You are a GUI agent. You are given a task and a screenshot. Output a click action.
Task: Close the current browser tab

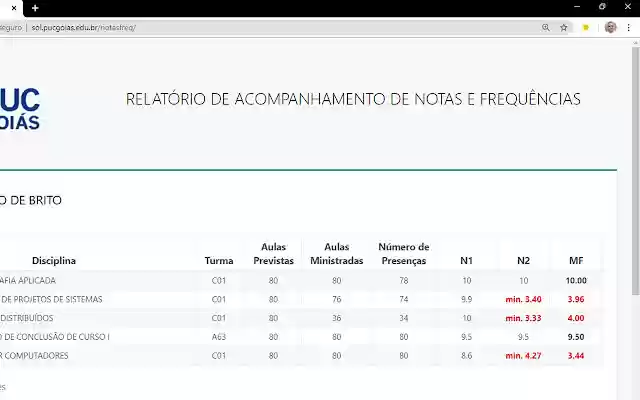click(14, 8)
